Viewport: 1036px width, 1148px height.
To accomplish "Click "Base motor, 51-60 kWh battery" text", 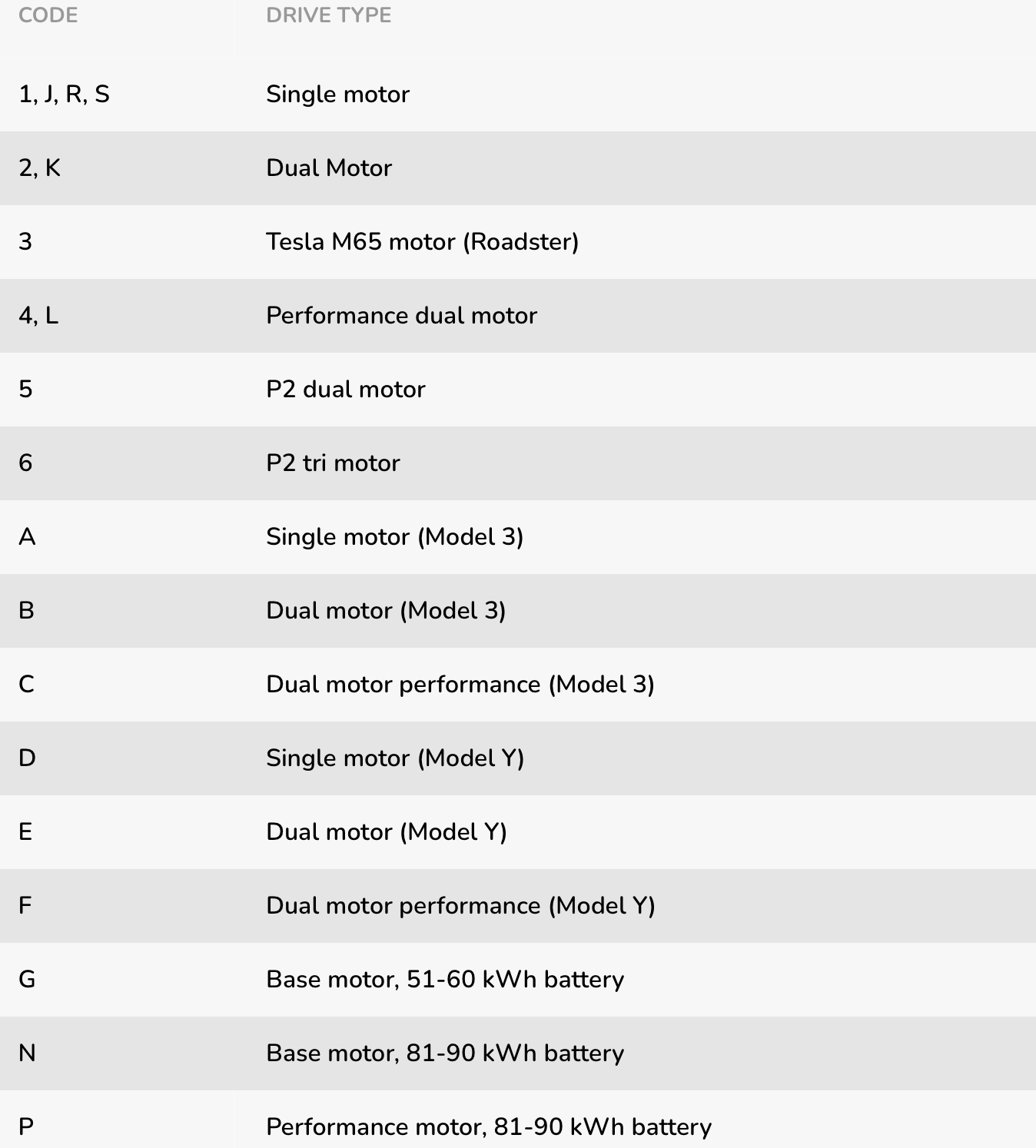I will tap(445, 980).
